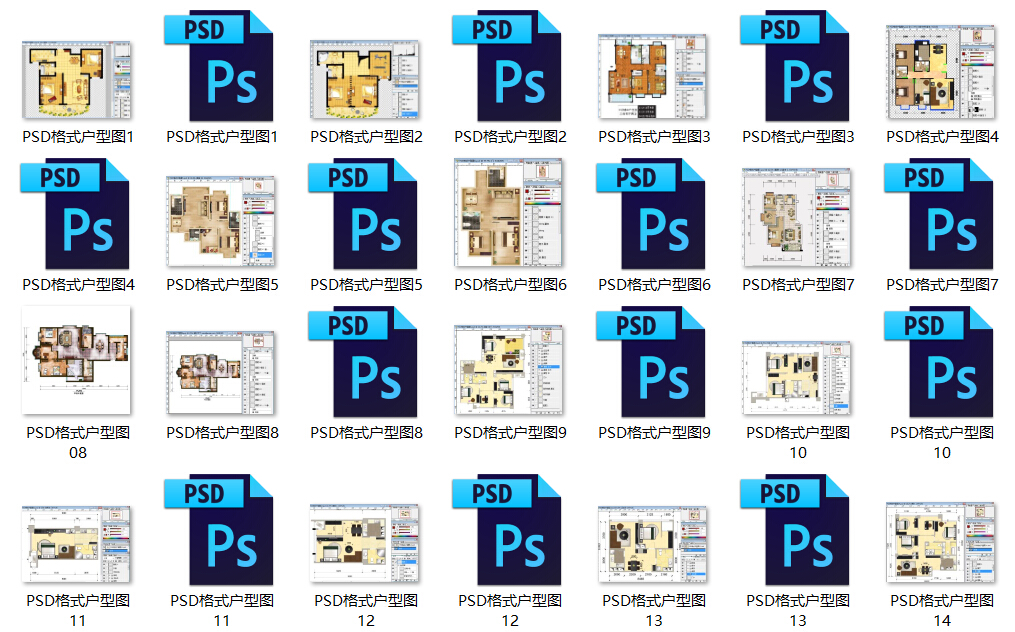
Task: Select the PSD file icon for PSD格式户型图1
Action: tap(221, 66)
